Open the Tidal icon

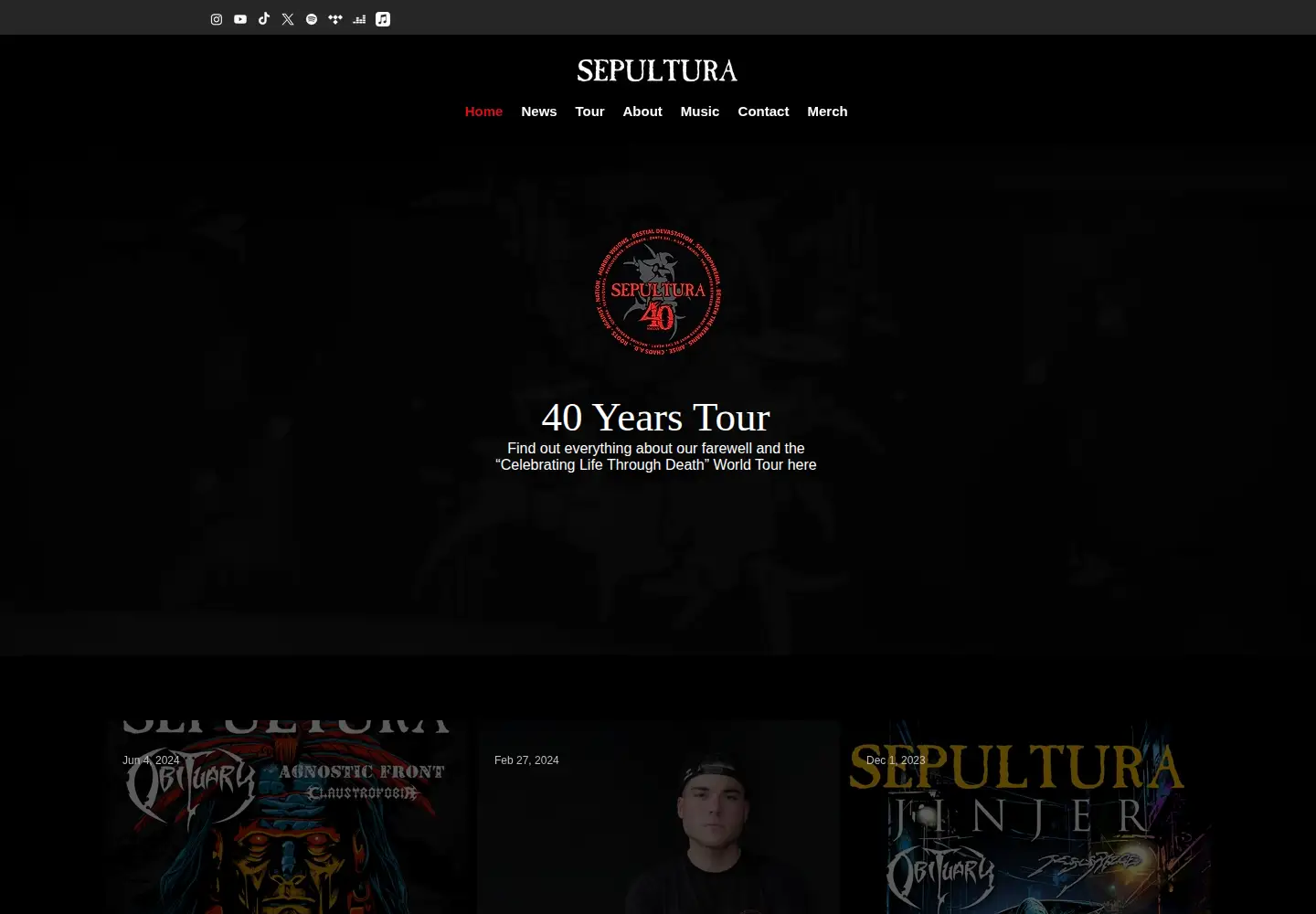tap(335, 19)
